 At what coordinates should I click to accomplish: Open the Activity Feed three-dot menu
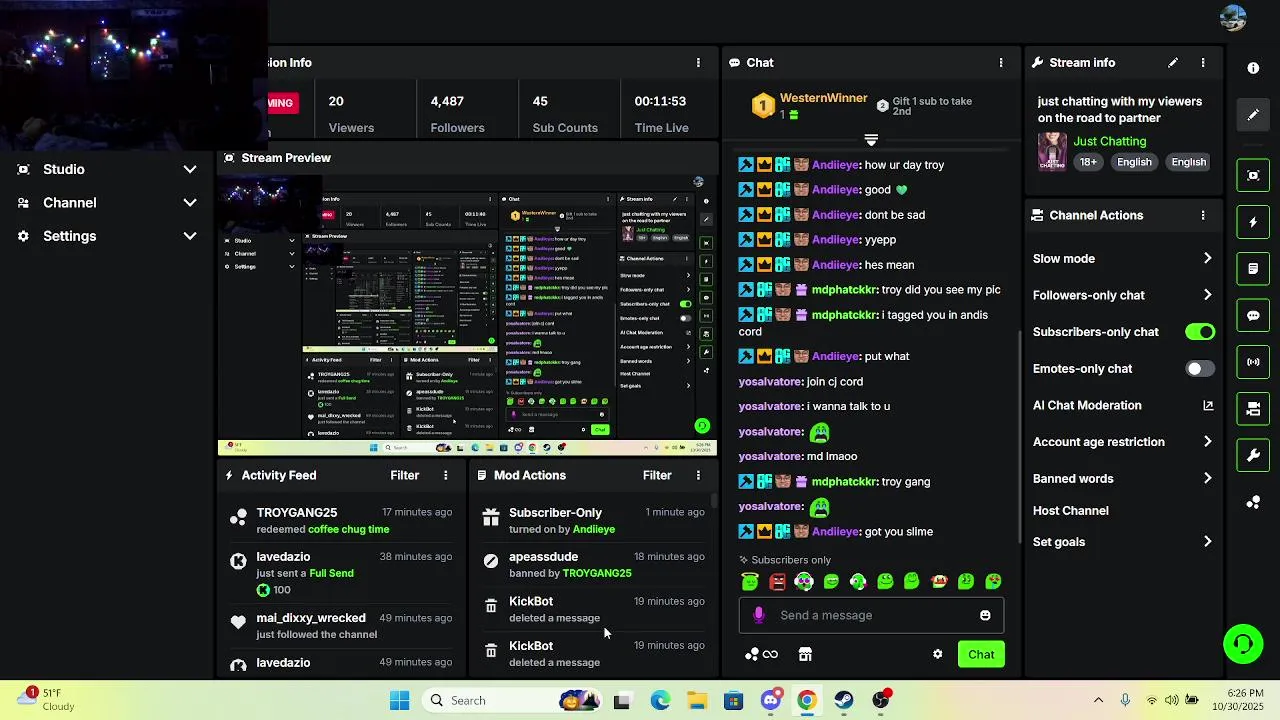pyautogui.click(x=446, y=475)
